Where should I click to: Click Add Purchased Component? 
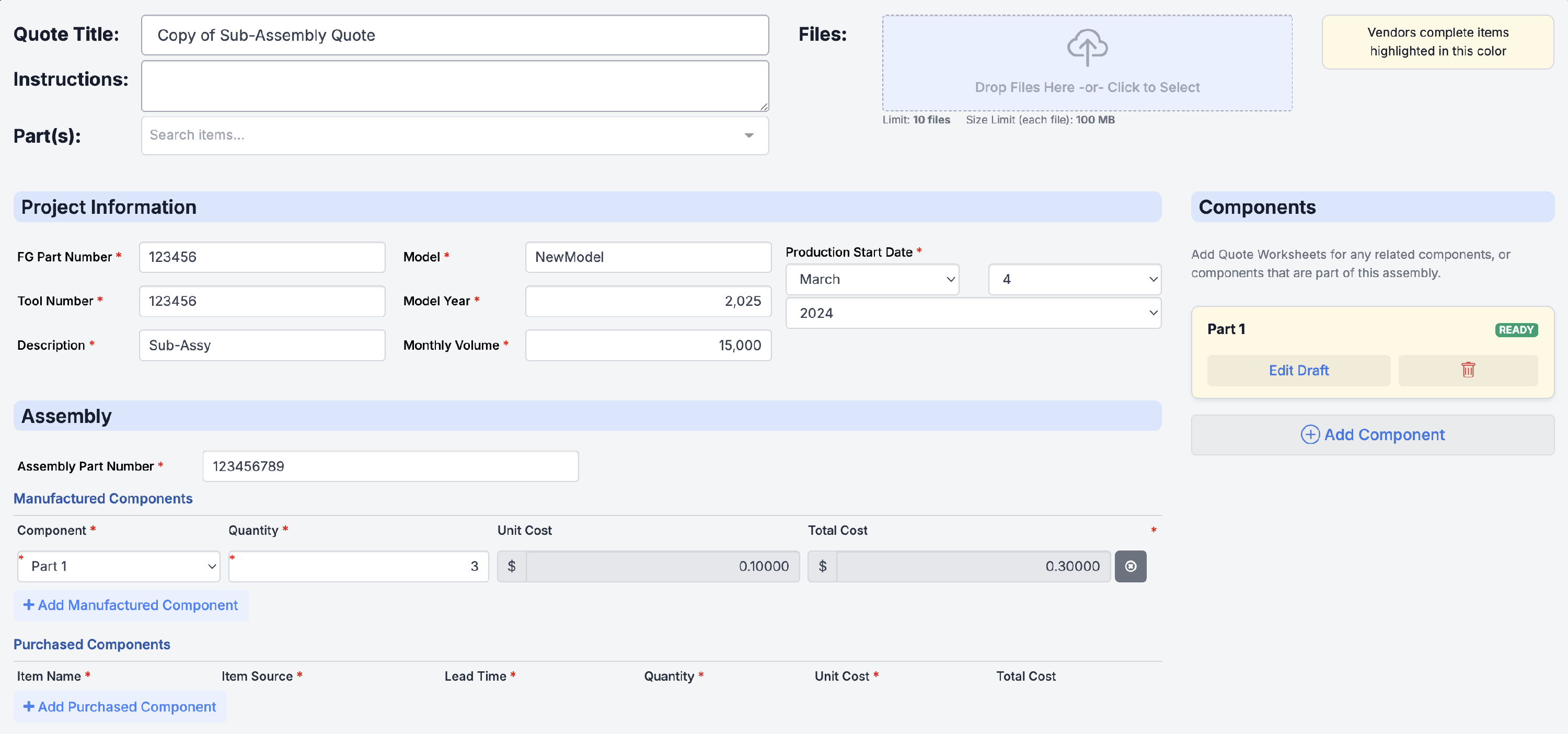pyautogui.click(x=120, y=707)
